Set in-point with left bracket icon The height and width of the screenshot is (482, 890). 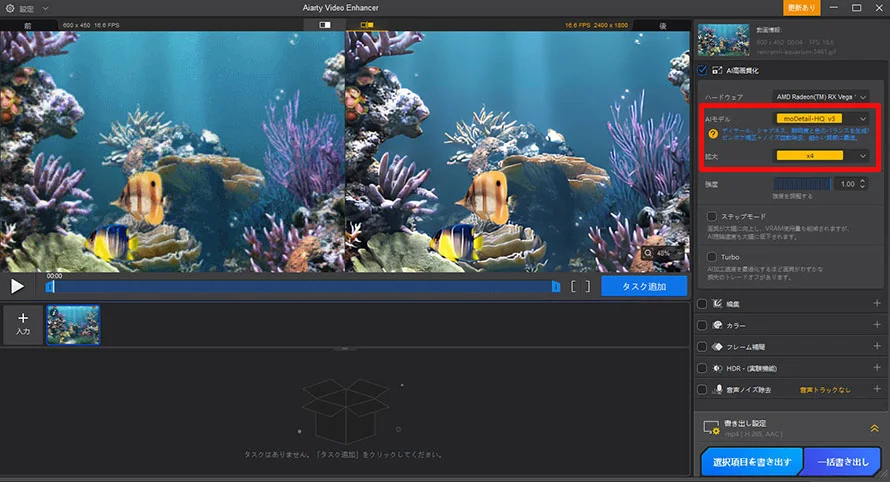pos(574,287)
